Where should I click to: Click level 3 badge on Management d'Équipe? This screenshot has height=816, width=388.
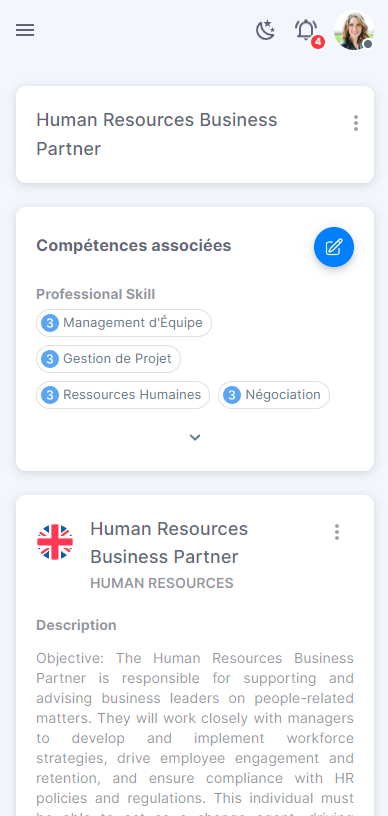click(x=50, y=323)
